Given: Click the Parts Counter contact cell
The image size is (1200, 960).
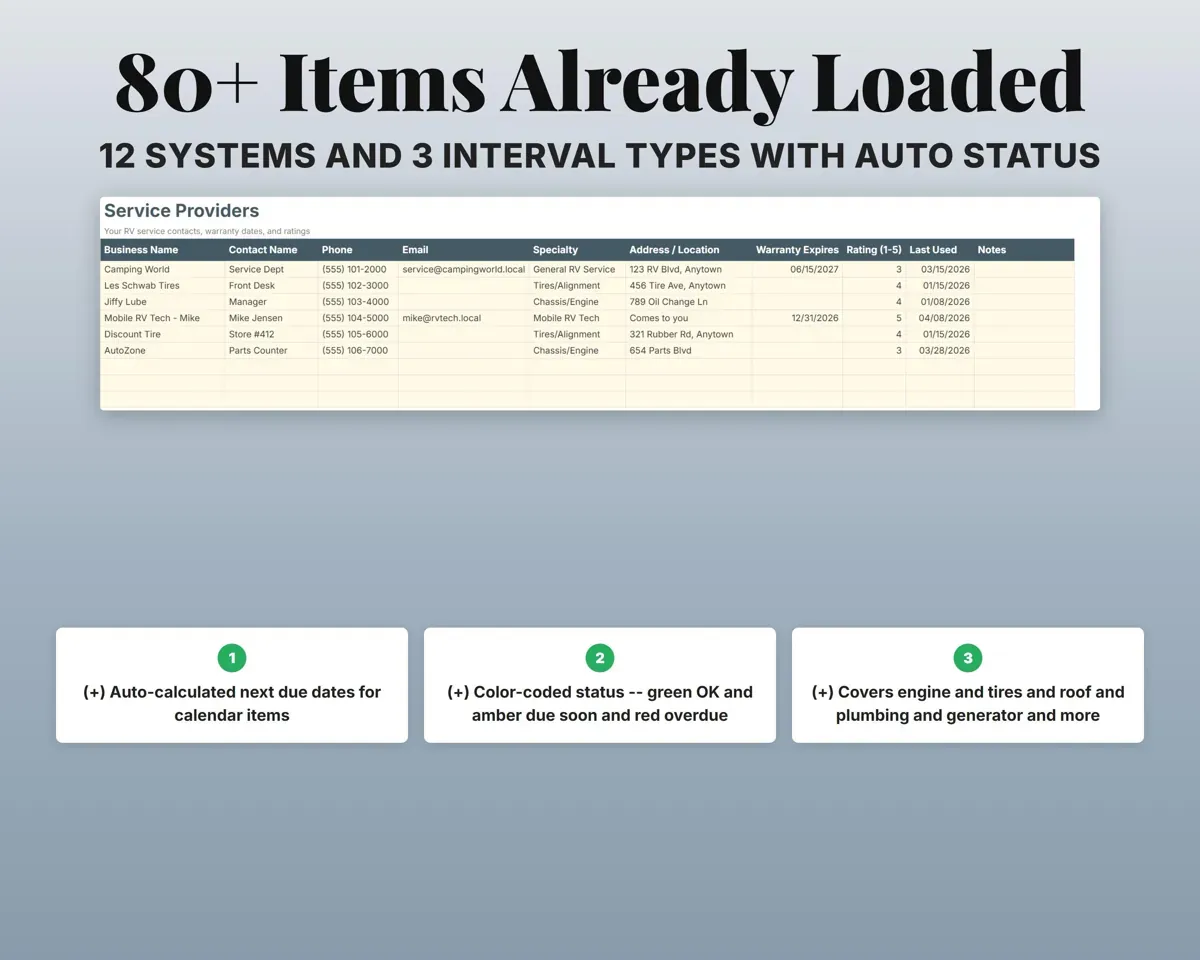Looking at the screenshot, I should [x=271, y=350].
